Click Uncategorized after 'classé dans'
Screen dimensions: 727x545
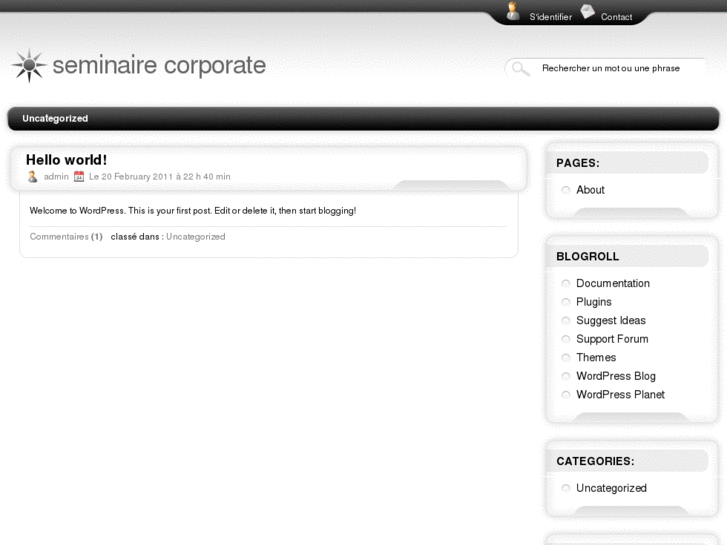pos(196,237)
